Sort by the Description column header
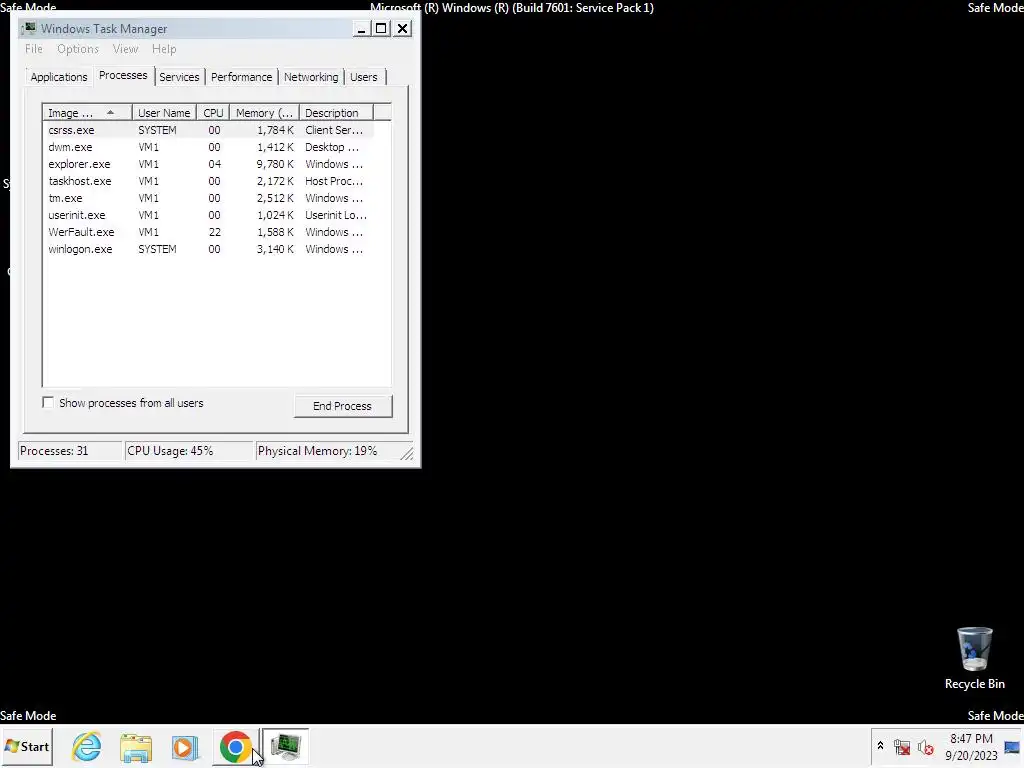The width and height of the screenshot is (1024, 768). point(336,112)
